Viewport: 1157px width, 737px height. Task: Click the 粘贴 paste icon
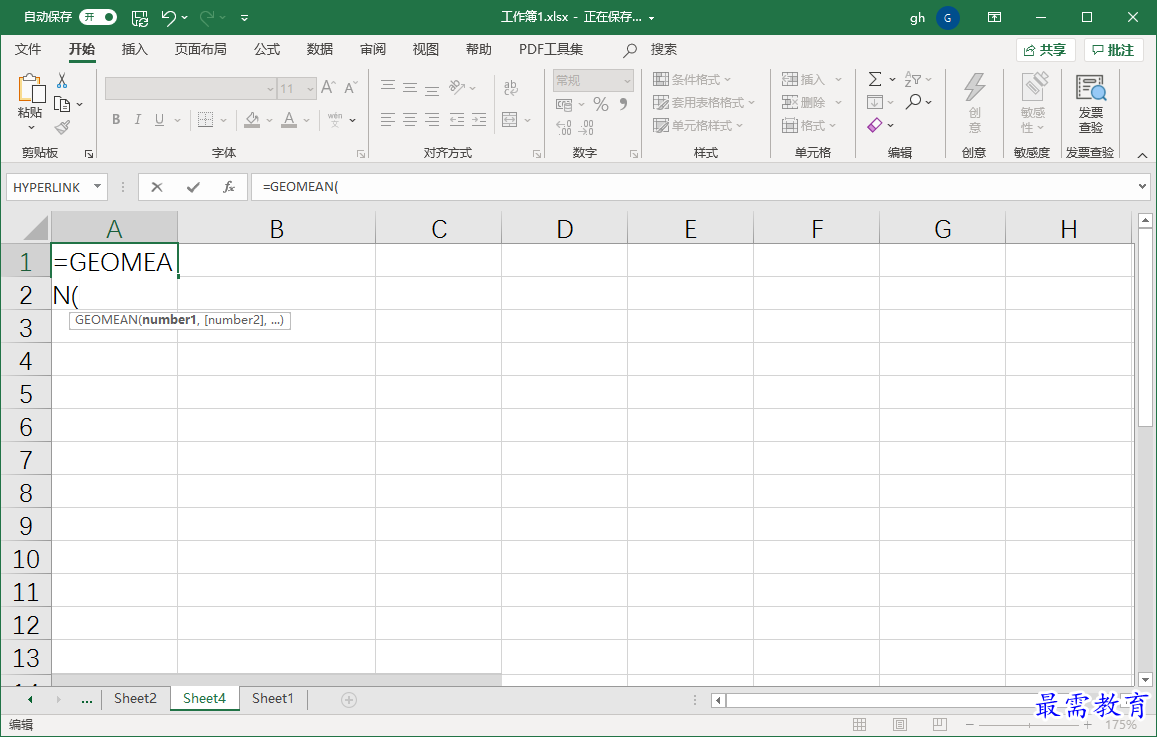pyautogui.click(x=31, y=89)
